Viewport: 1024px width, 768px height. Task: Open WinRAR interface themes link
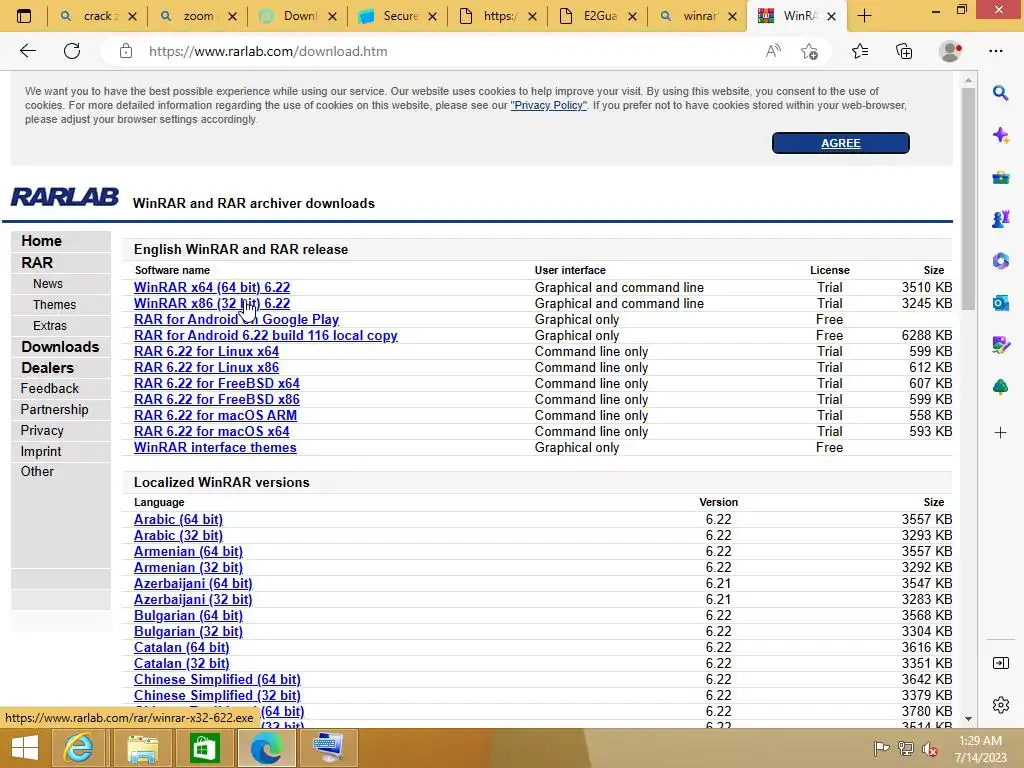click(x=215, y=447)
